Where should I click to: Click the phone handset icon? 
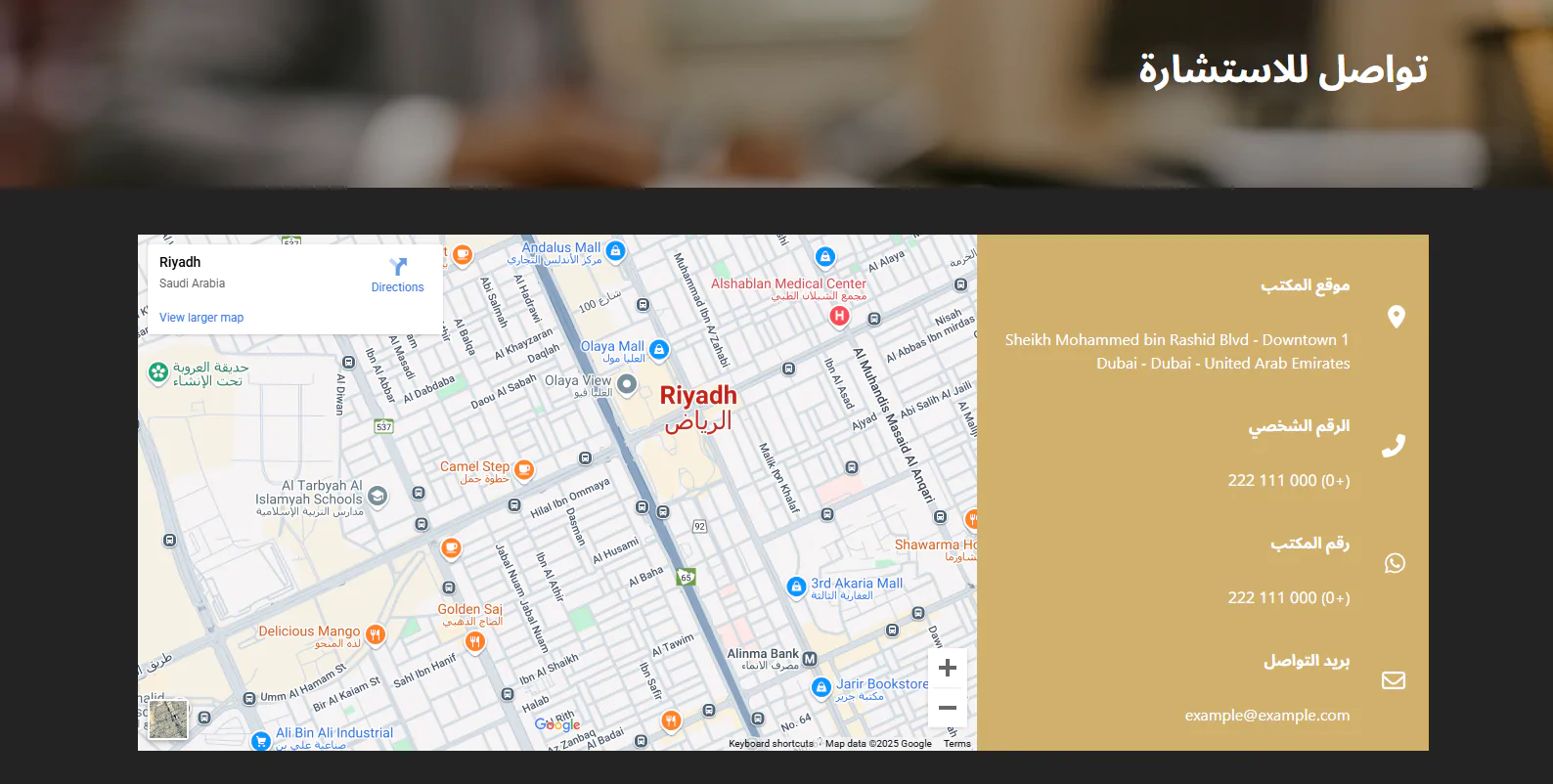tap(1394, 446)
